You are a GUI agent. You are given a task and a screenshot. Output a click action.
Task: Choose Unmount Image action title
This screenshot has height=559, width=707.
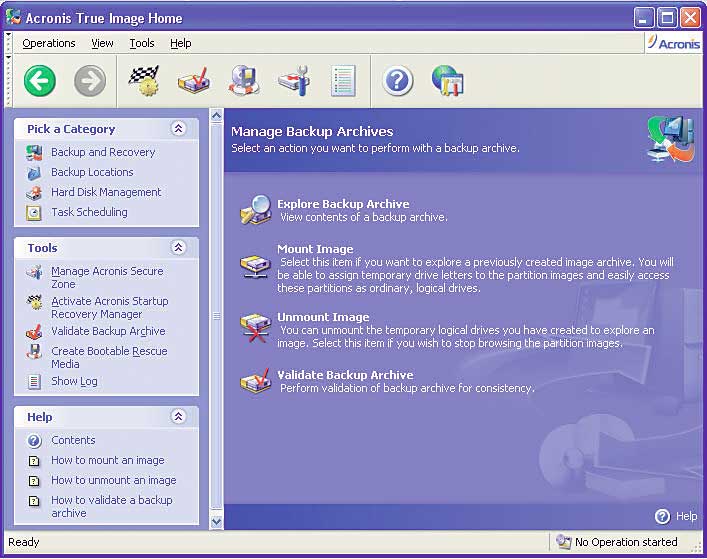pyautogui.click(x=323, y=317)
